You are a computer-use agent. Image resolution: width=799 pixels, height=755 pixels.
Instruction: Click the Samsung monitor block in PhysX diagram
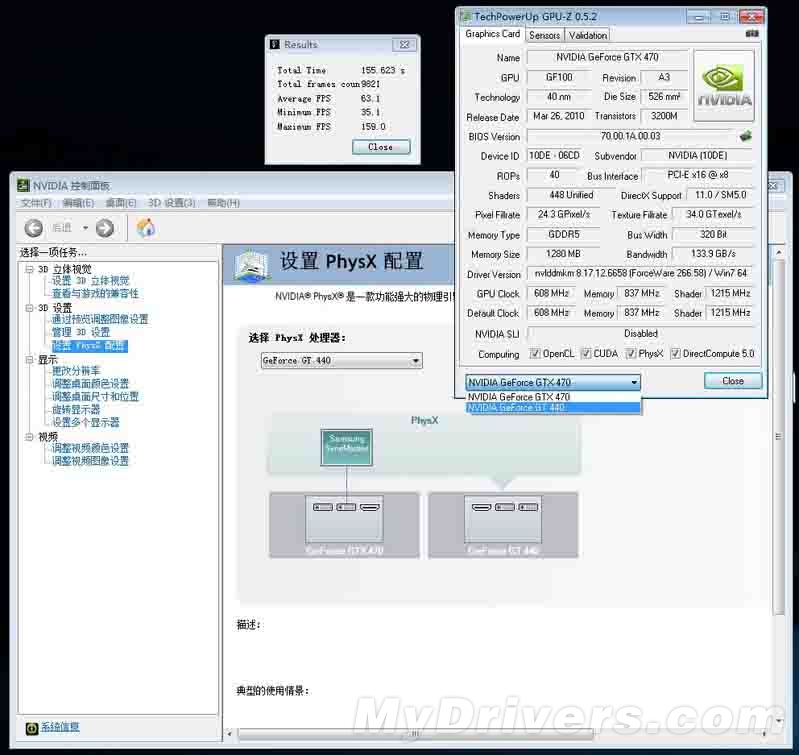(347, 447)
